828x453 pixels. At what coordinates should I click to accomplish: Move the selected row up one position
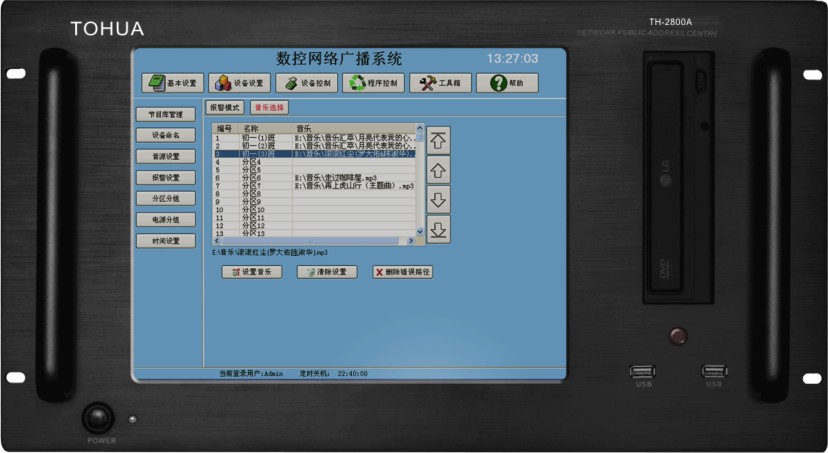click(438, 170)
